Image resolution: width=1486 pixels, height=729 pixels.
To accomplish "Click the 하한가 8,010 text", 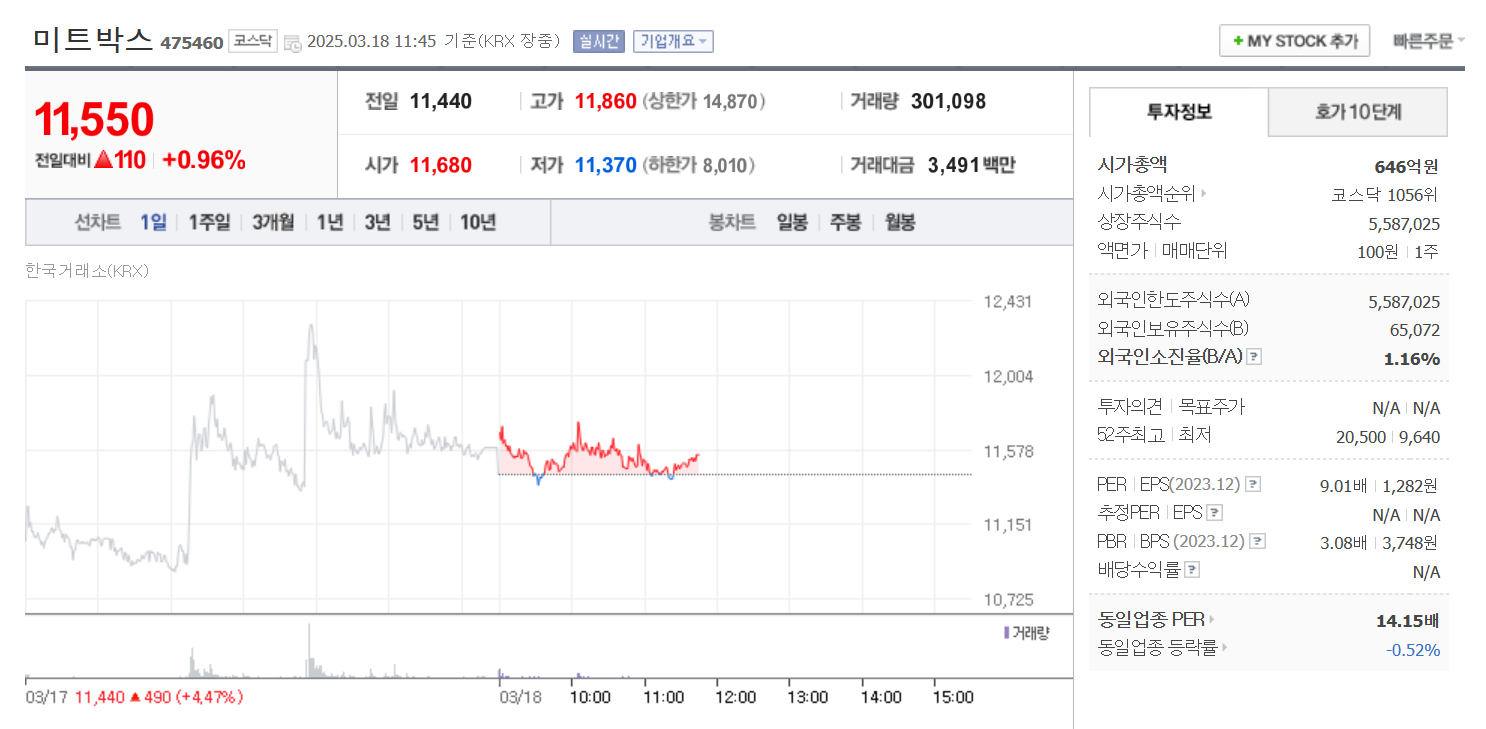I will click(698, 165).
